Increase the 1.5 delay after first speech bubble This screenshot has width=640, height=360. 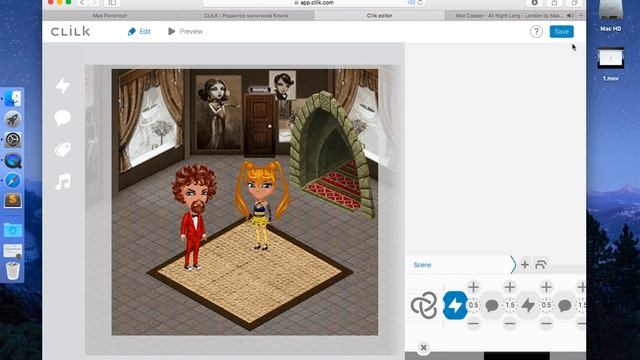[510, 287]
